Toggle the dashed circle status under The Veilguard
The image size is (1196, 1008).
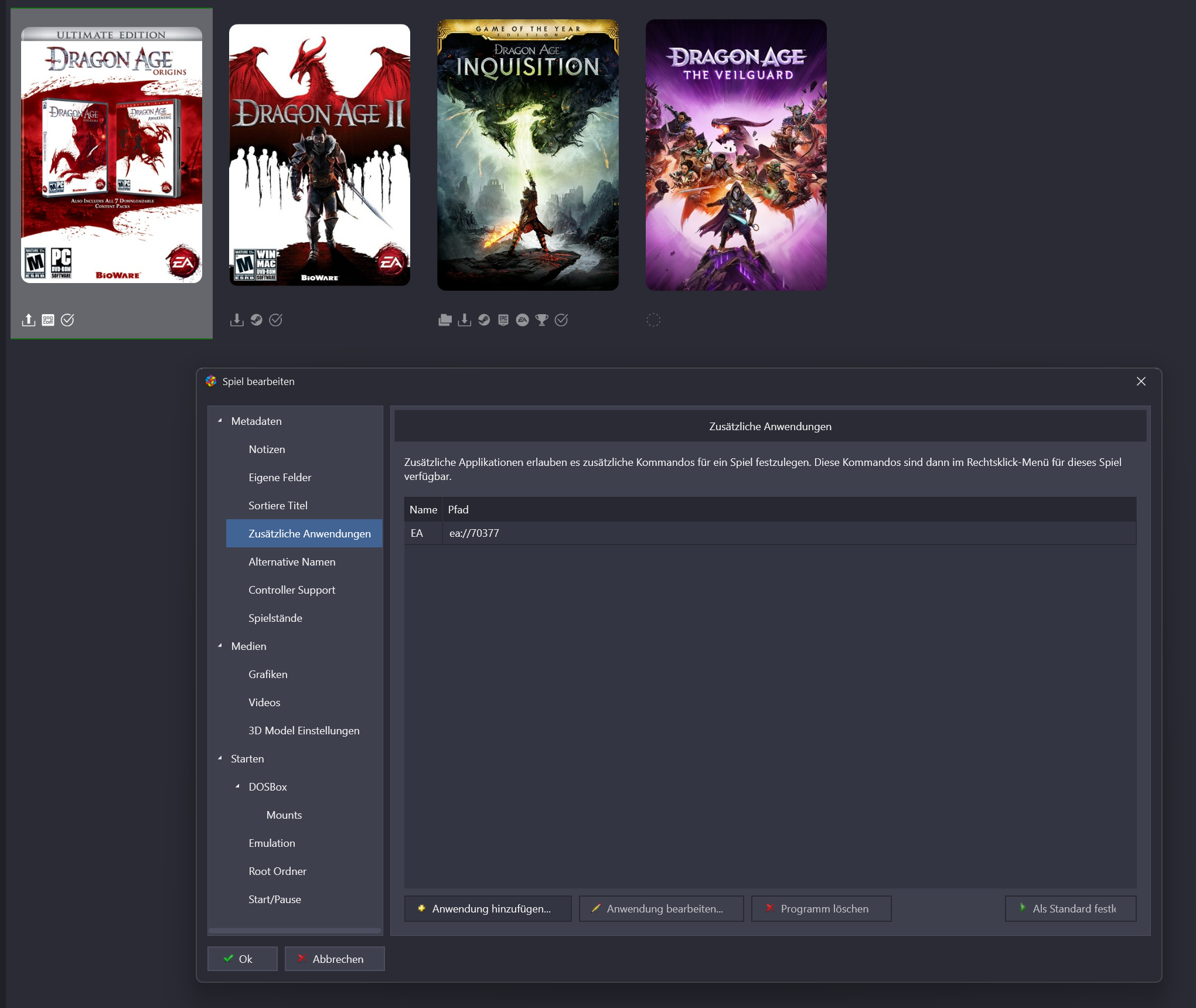point(653,320)
